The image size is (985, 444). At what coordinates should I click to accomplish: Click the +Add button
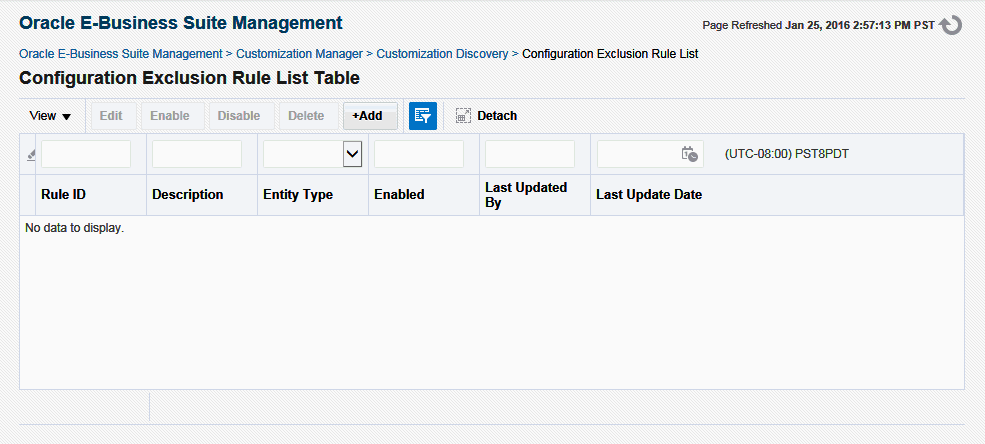click(x=370, y=116)
